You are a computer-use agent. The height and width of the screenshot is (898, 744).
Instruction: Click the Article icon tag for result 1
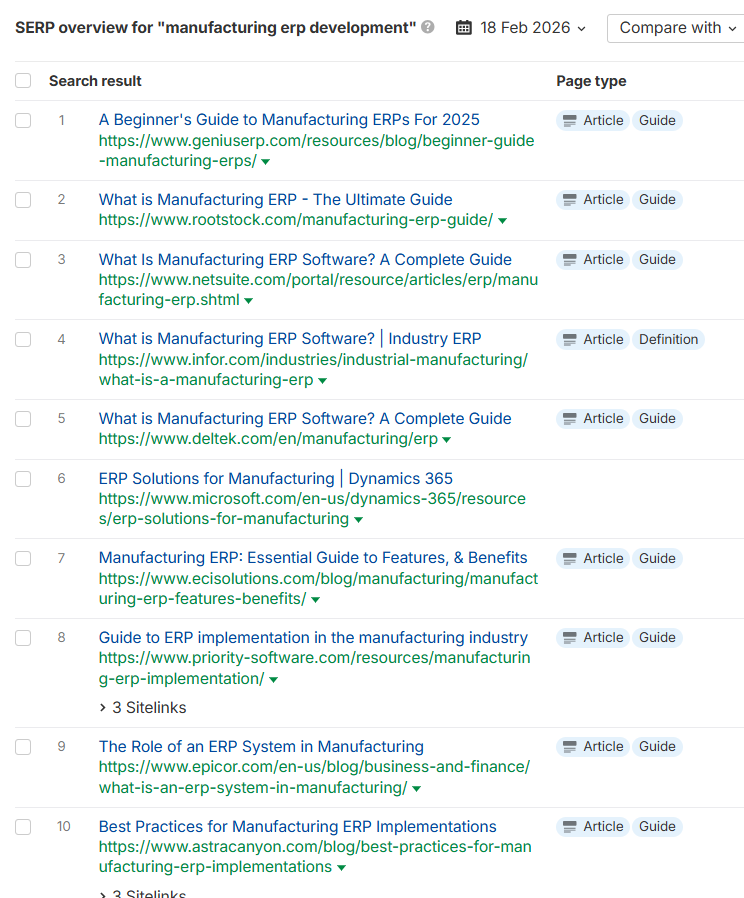593,120
